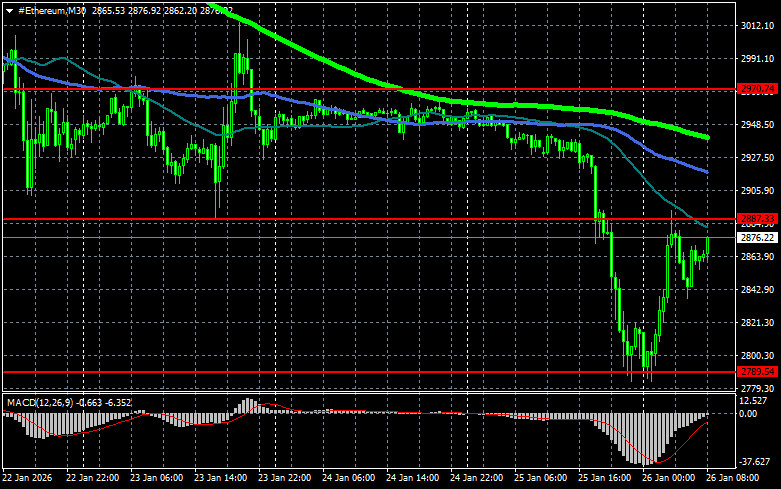Image resolution: width=781 pixels, height=489 pixels.
Task: Click the 25 Jan 06:00 time label
Action: pos(541,478)
